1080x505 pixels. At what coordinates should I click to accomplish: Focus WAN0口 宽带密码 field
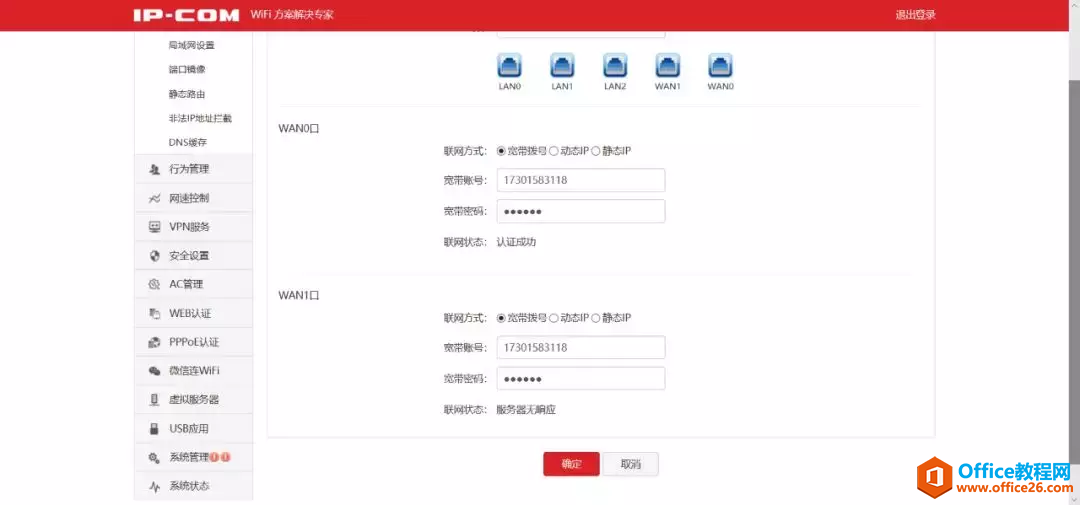point(581,212)
